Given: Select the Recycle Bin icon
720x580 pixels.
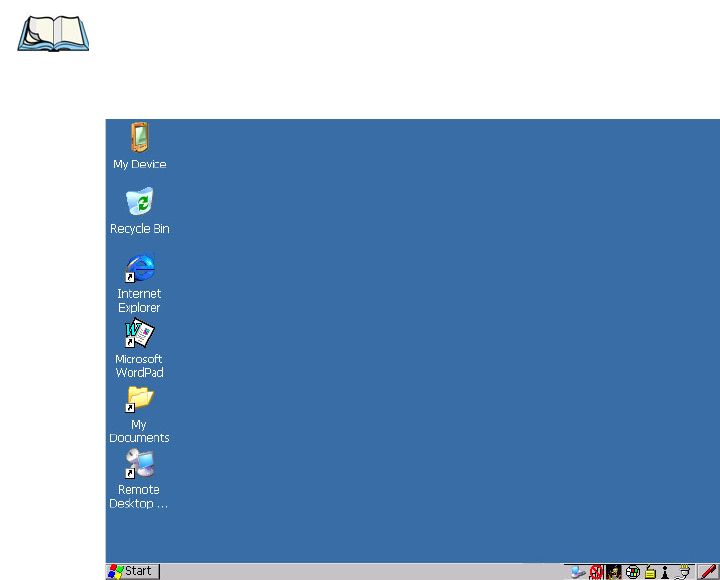Looking at the screenshot, I should 140,201.
